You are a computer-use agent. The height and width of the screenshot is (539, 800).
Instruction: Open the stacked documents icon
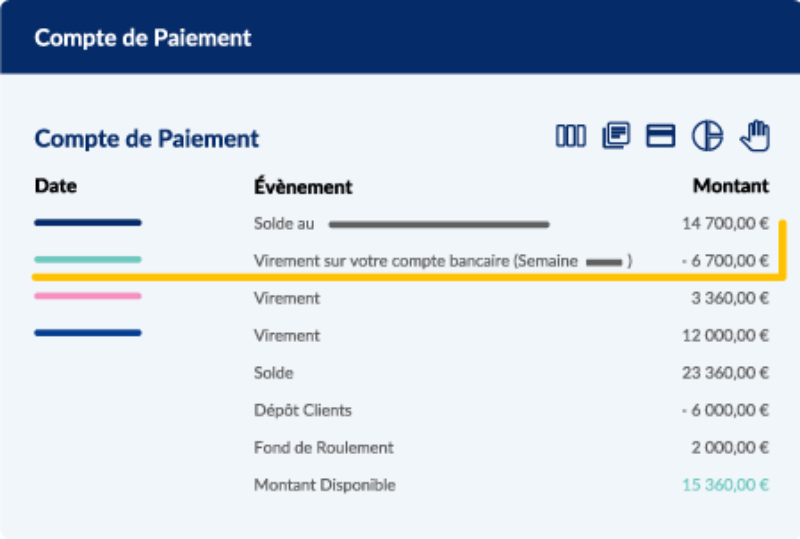point(616,136)
